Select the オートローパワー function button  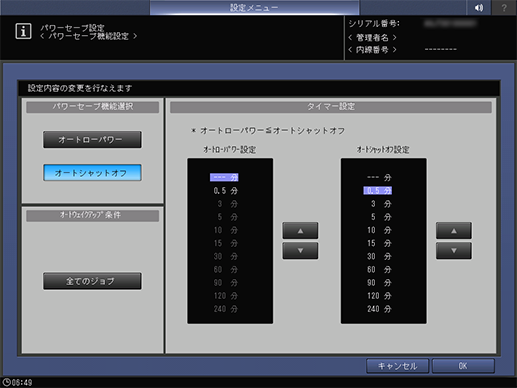(92, 139)
